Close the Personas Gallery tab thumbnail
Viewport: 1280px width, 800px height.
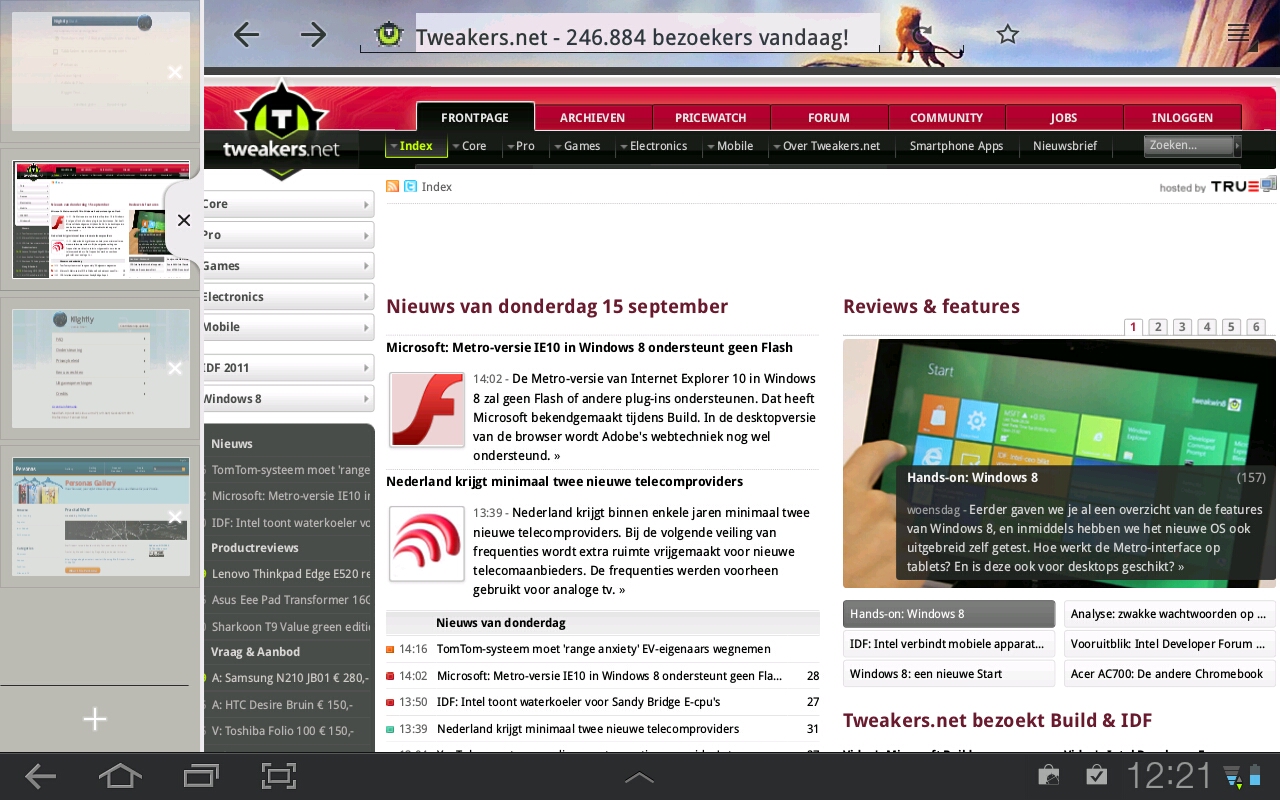click(x=175, y=517)
